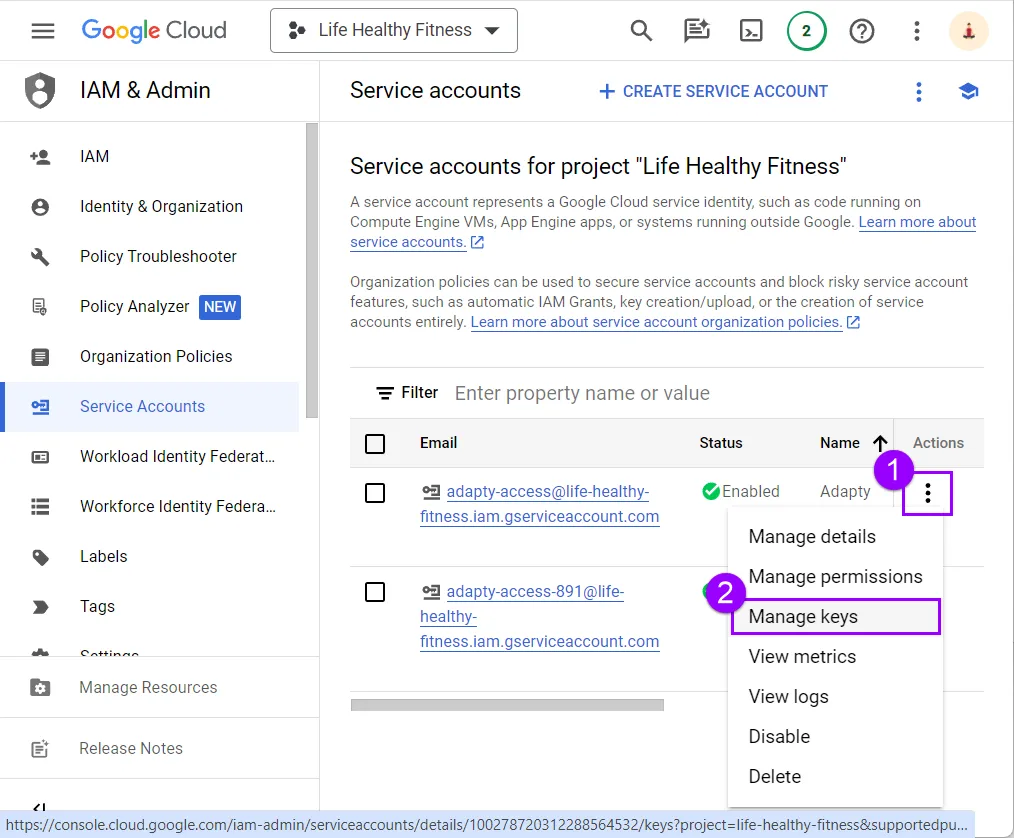1014x838 pixels.
Task: Select the adapty-access-891 row checkbox
Action: tap(375, 592)
